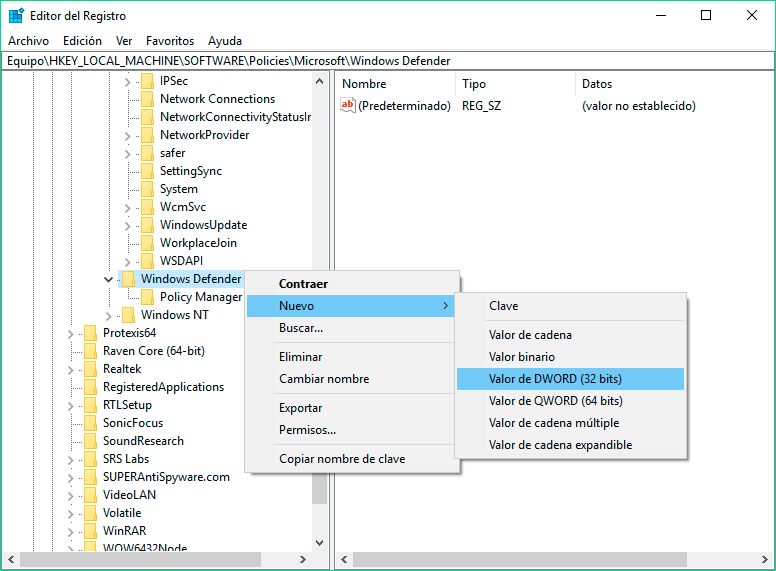Click the WorkplaceJoin folder icon
The image size is (776, 571).
[147, 243]
